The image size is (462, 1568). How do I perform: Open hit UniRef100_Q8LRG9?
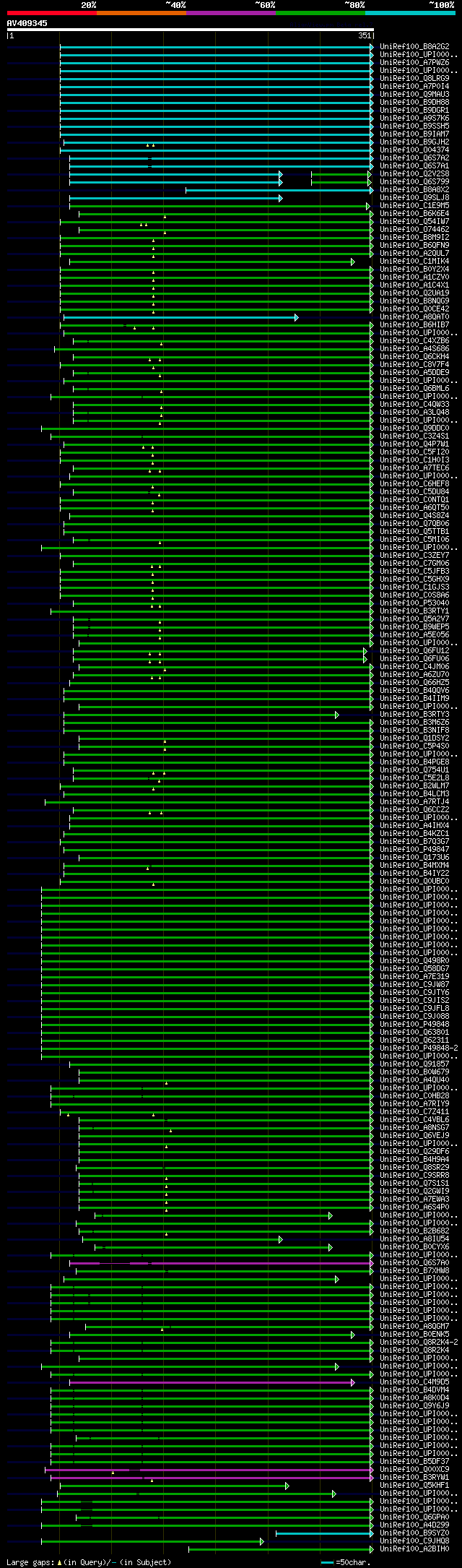(x=414, y=79)
